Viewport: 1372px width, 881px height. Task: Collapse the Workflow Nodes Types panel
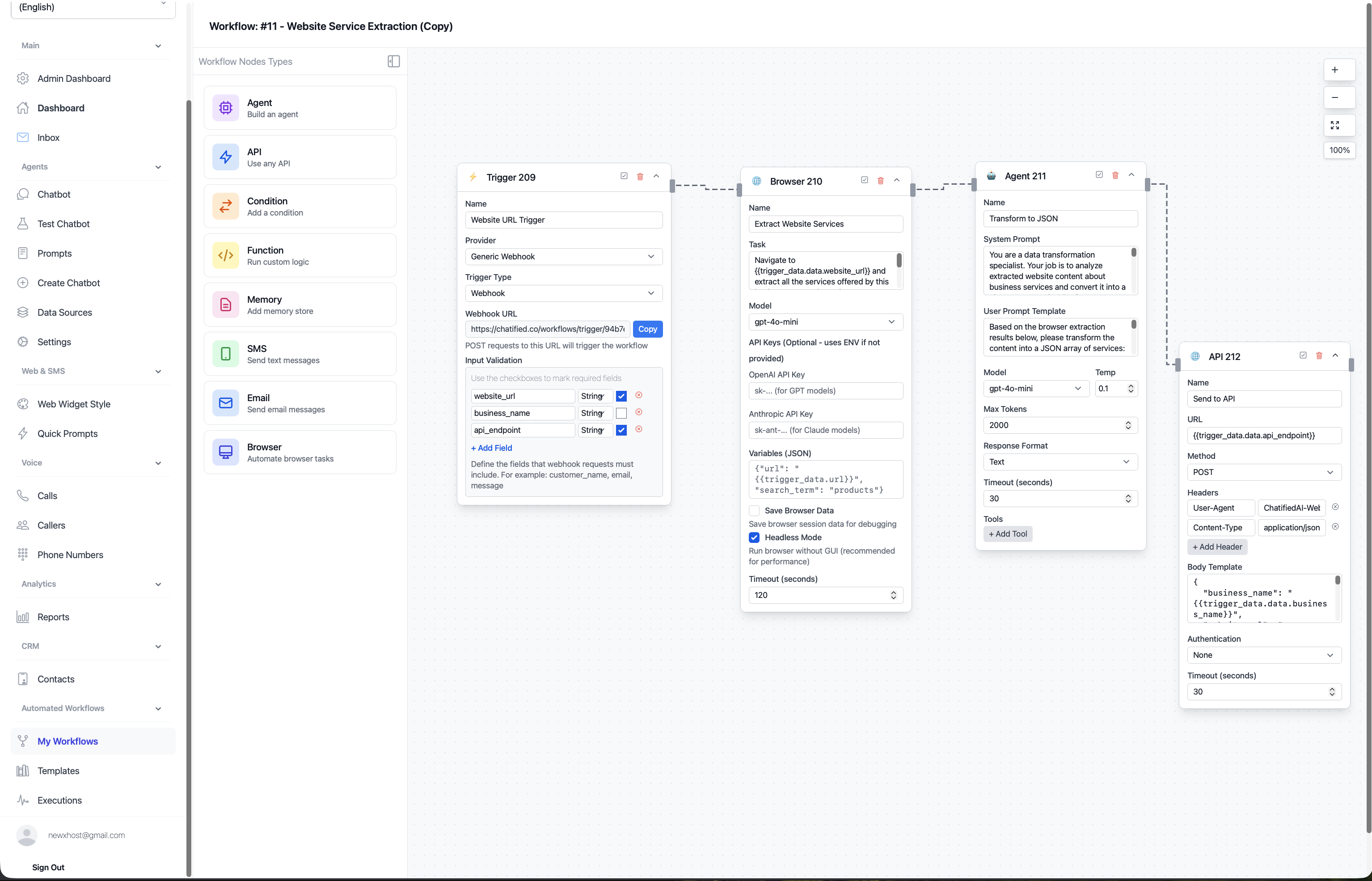393,61
